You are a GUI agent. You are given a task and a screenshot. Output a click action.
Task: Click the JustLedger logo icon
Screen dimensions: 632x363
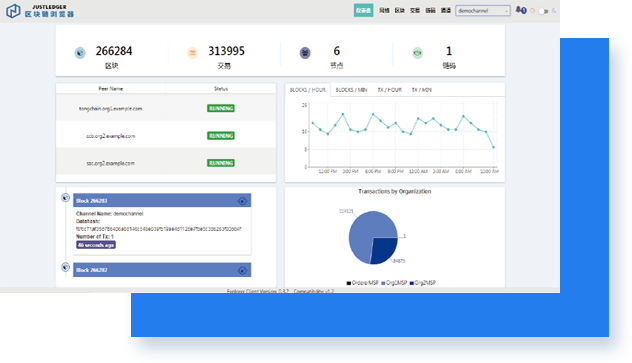13,11
